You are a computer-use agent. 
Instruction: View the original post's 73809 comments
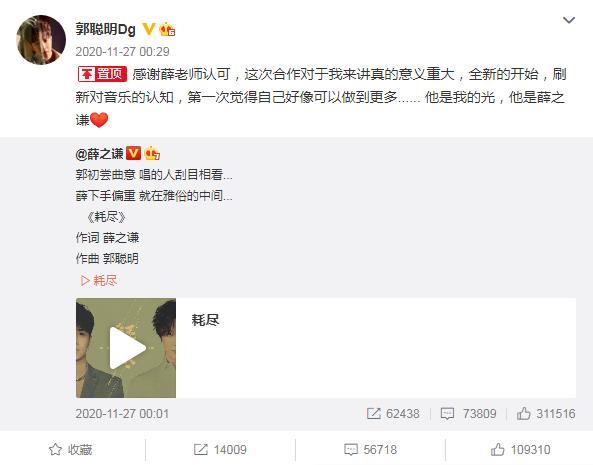tap(468, 414)
